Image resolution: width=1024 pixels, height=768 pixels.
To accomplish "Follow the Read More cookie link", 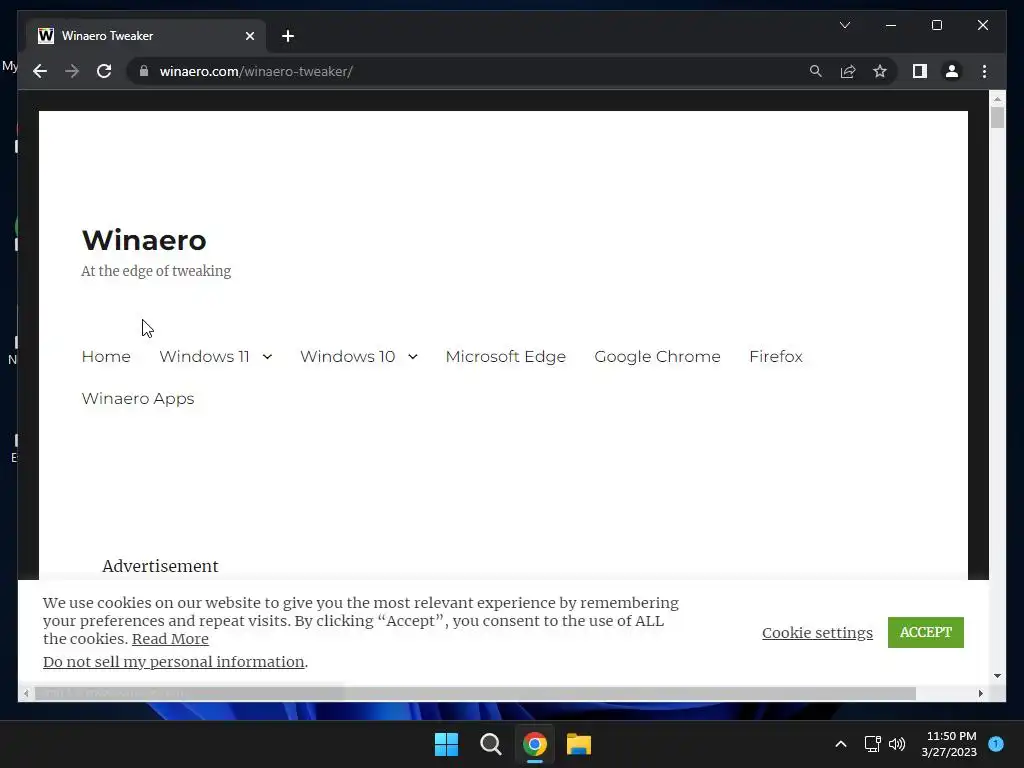I will coord(170,639).
